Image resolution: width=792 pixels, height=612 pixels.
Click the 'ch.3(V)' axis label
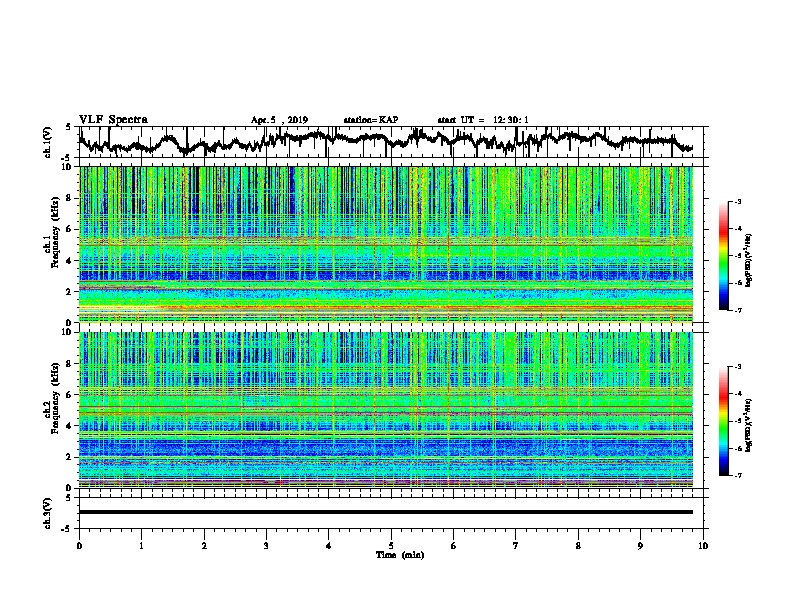coord(48,513)
